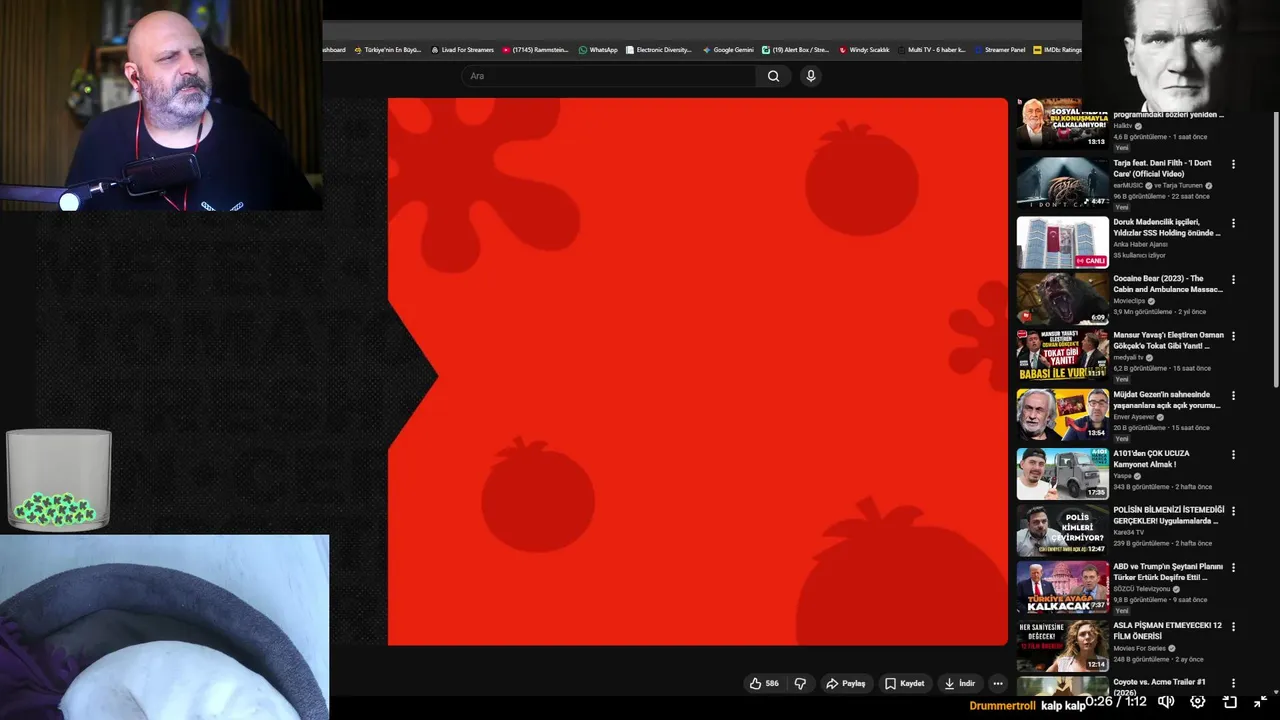Share the video via Paylaş button

tap(846, 684)
